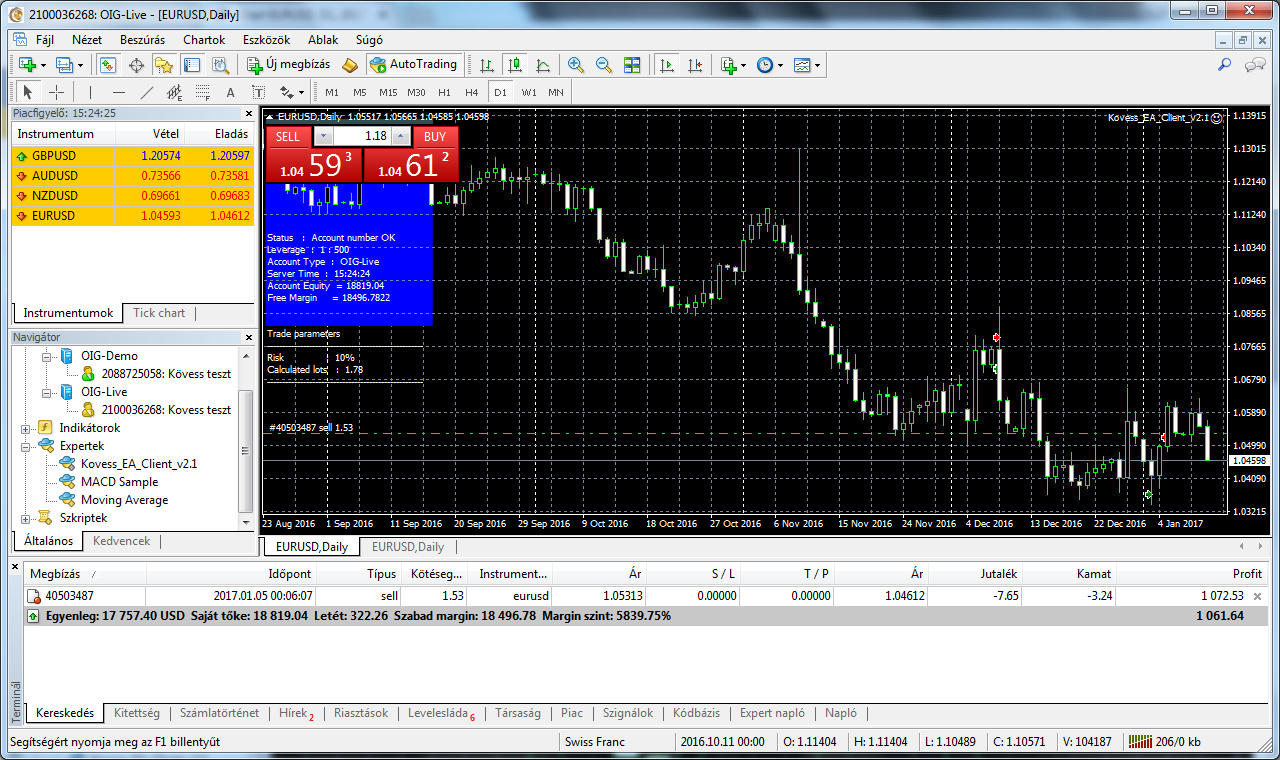Viewport: 1280px width, 760px height.
Task: Click the new chart toolbar icon
Action: 27,65
